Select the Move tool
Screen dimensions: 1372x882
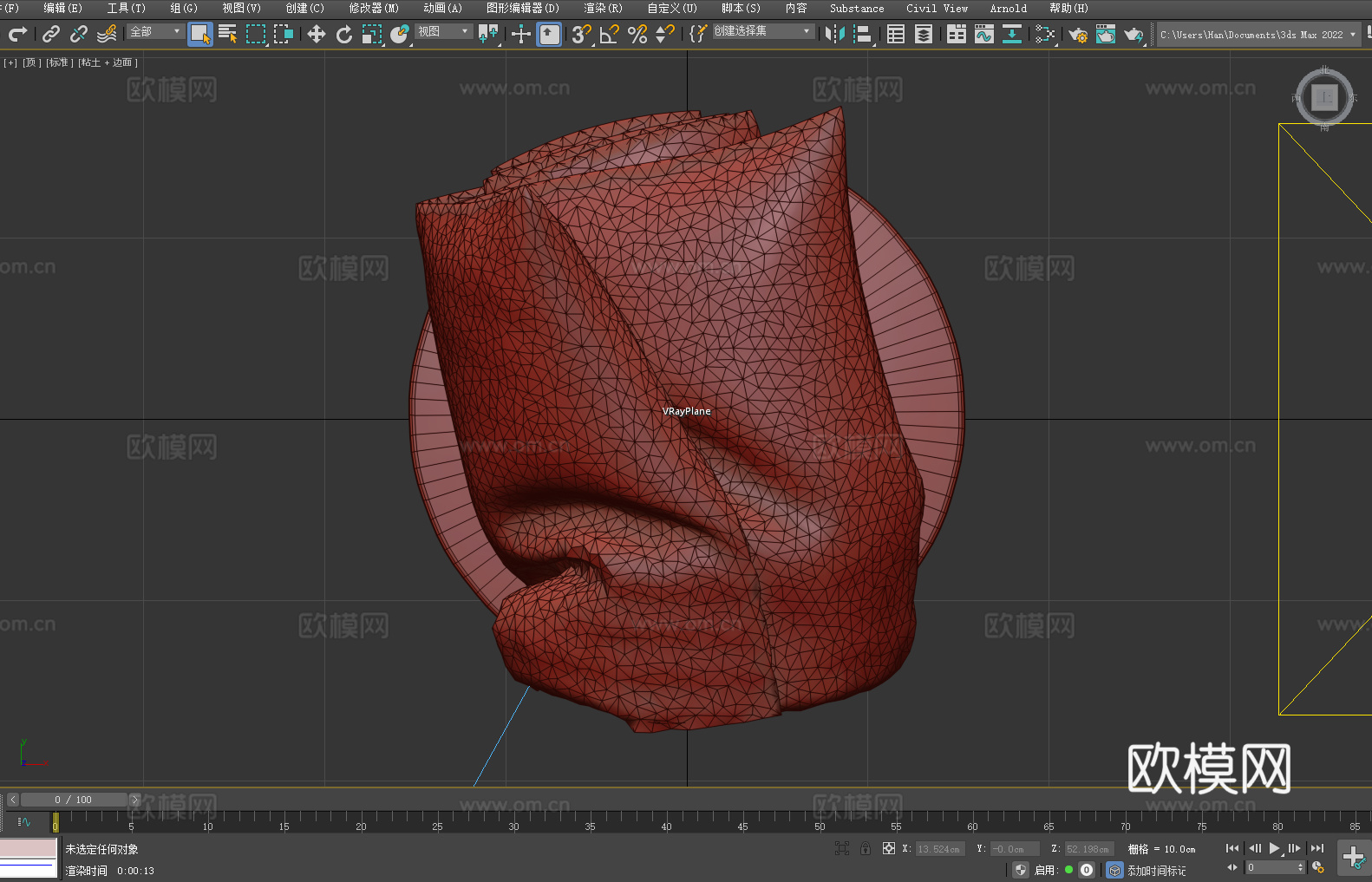point(317,34)
